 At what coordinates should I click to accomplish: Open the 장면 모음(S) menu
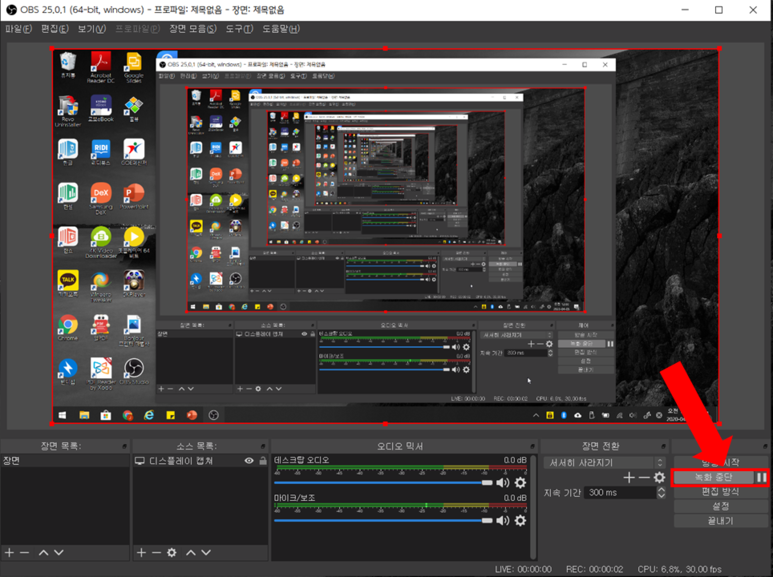tap(193, 29)
